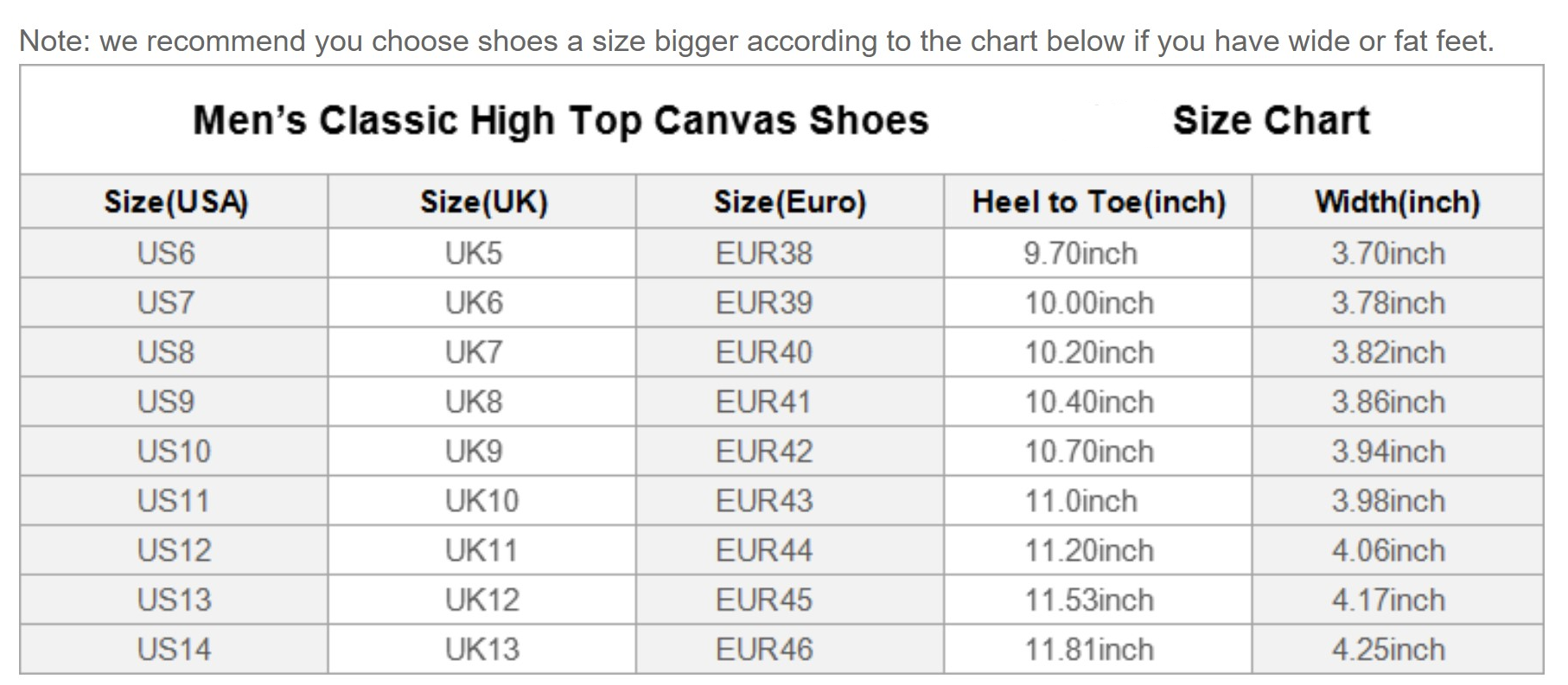Click the wide feet recommendation note
Screen dimensions: 1568x685
(756, 41)
